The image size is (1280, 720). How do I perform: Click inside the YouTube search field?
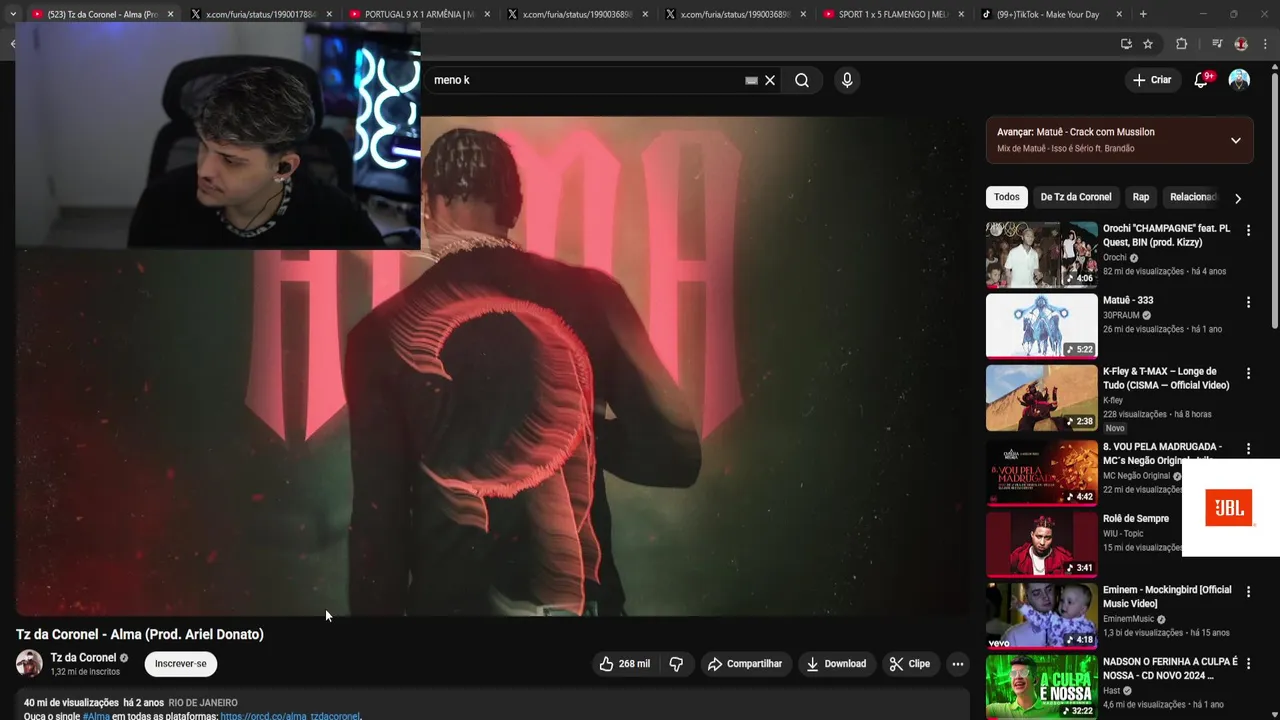[x=585, y=80]
